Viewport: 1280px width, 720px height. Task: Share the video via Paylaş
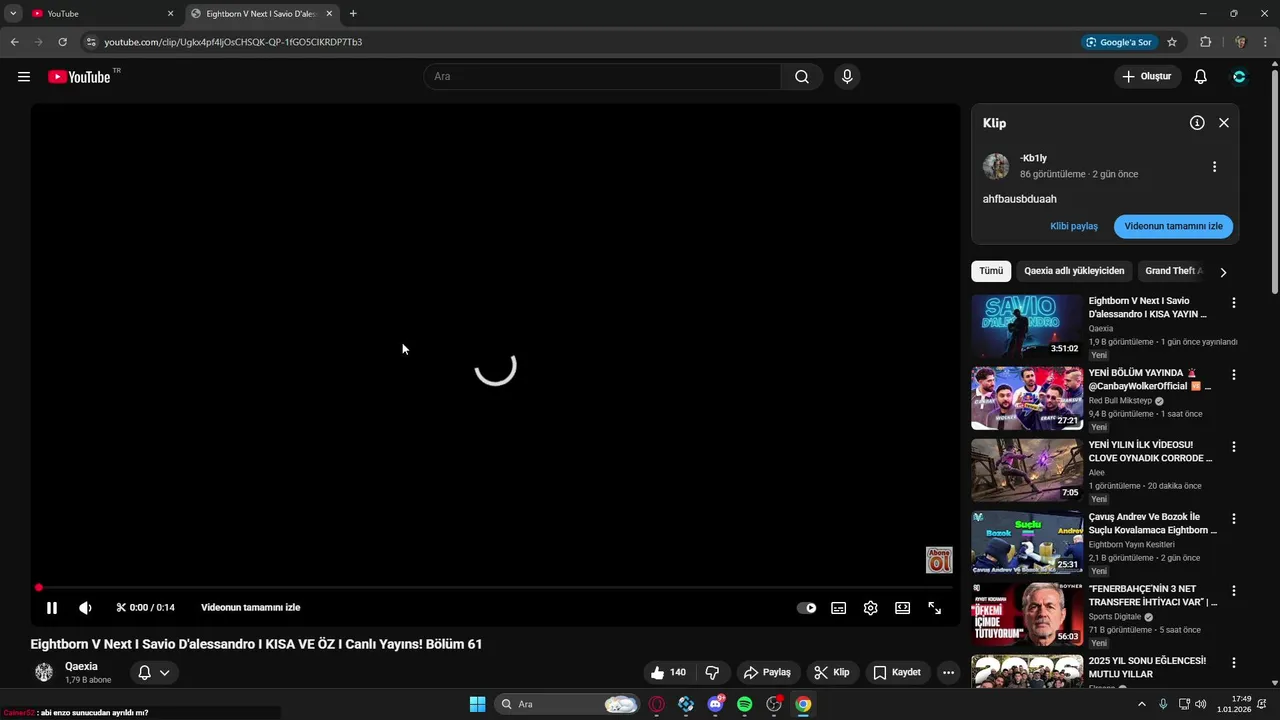coord(767,672)
